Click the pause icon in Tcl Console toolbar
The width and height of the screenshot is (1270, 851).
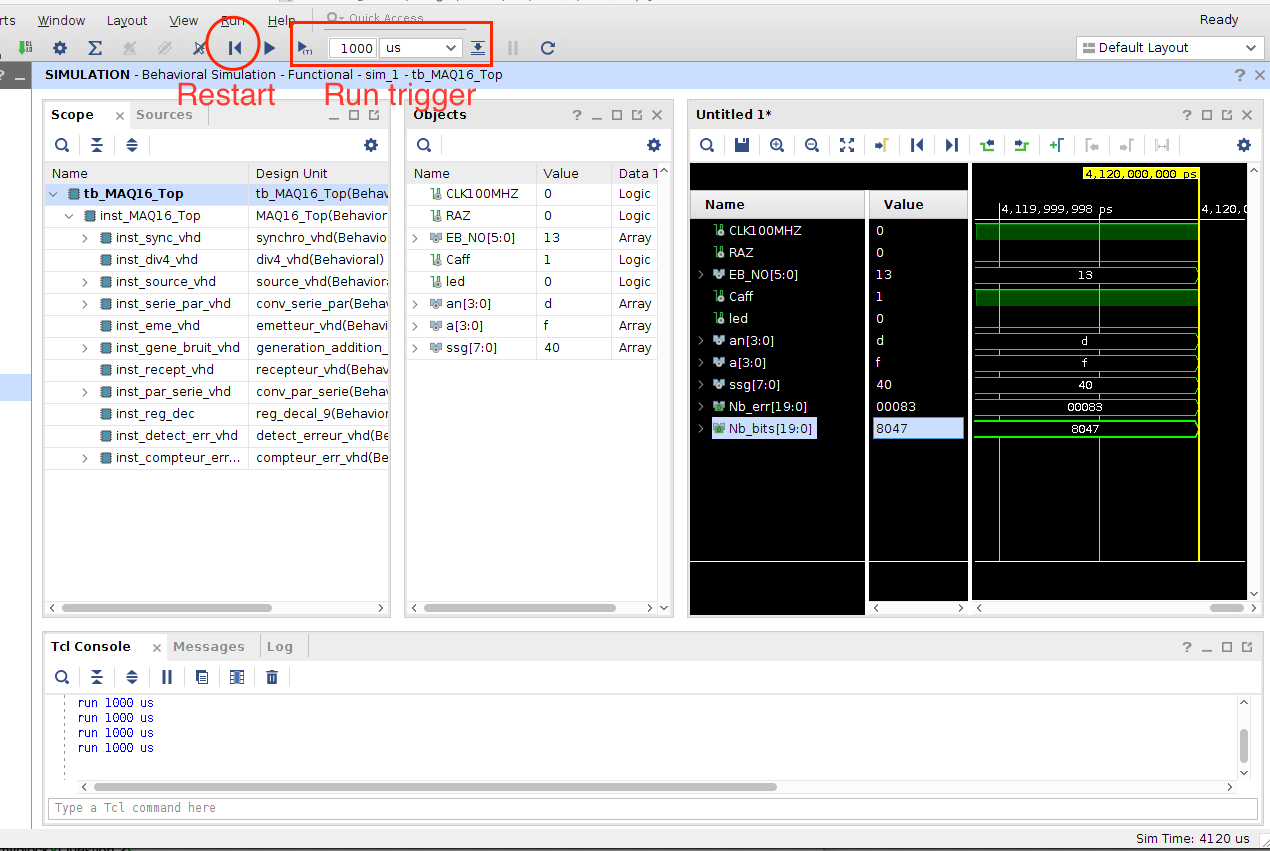point(167,677)
